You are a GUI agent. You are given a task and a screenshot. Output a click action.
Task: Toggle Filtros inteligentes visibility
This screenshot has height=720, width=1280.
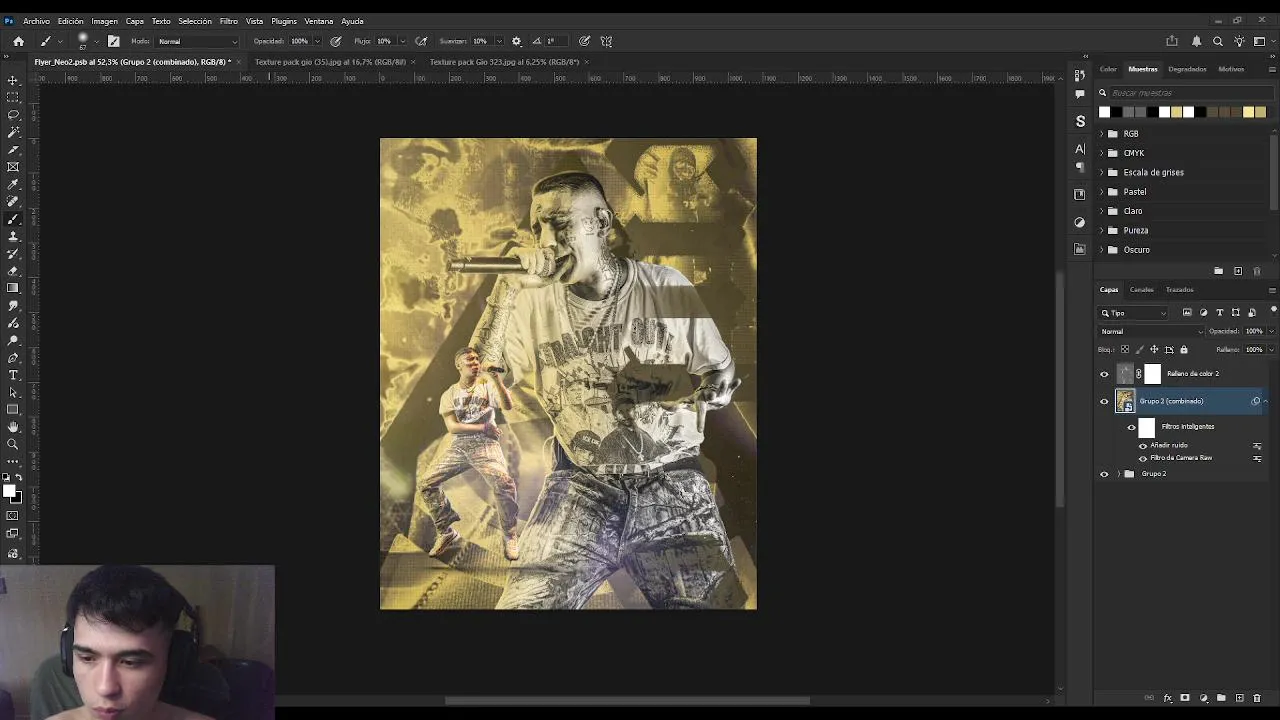pyautogui.click(x=1131, y=427)
